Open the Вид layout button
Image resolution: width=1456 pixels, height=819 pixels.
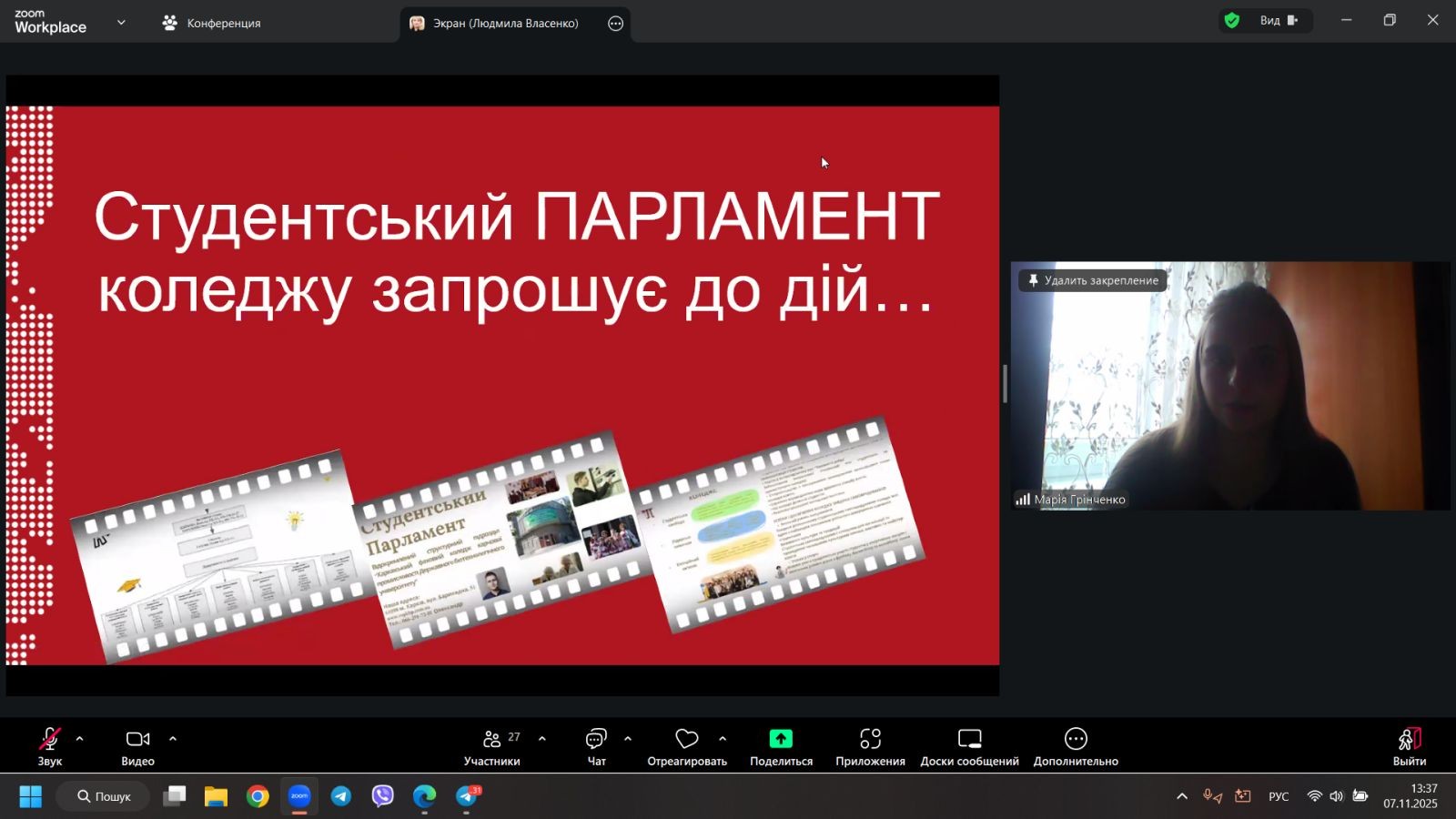point(1278,21)
